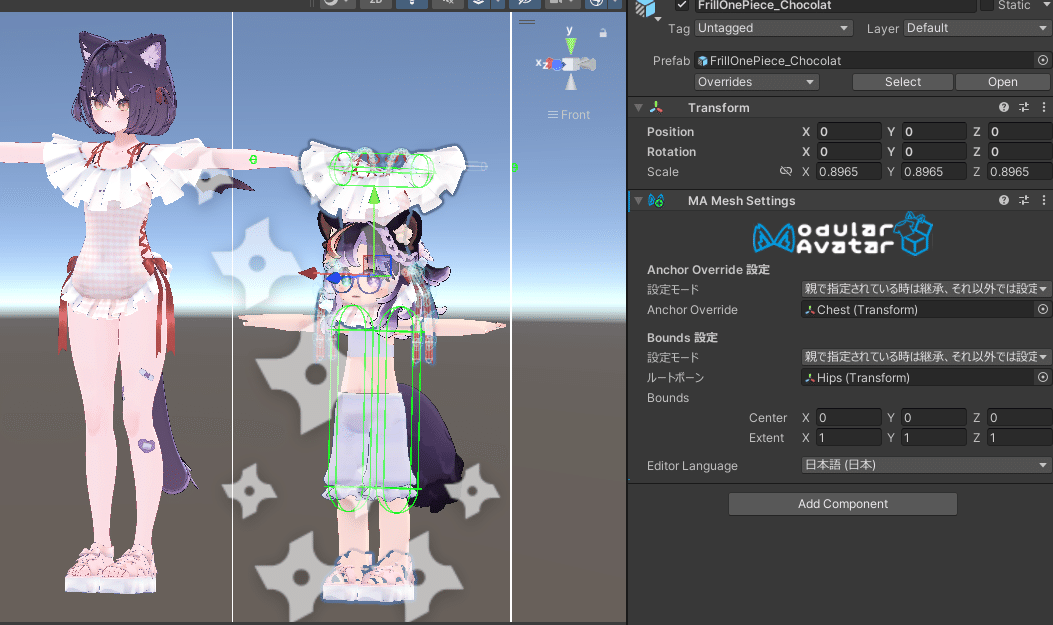Enable constrained scale proportions link icon
1053x625 pixels.
point(787,171)
